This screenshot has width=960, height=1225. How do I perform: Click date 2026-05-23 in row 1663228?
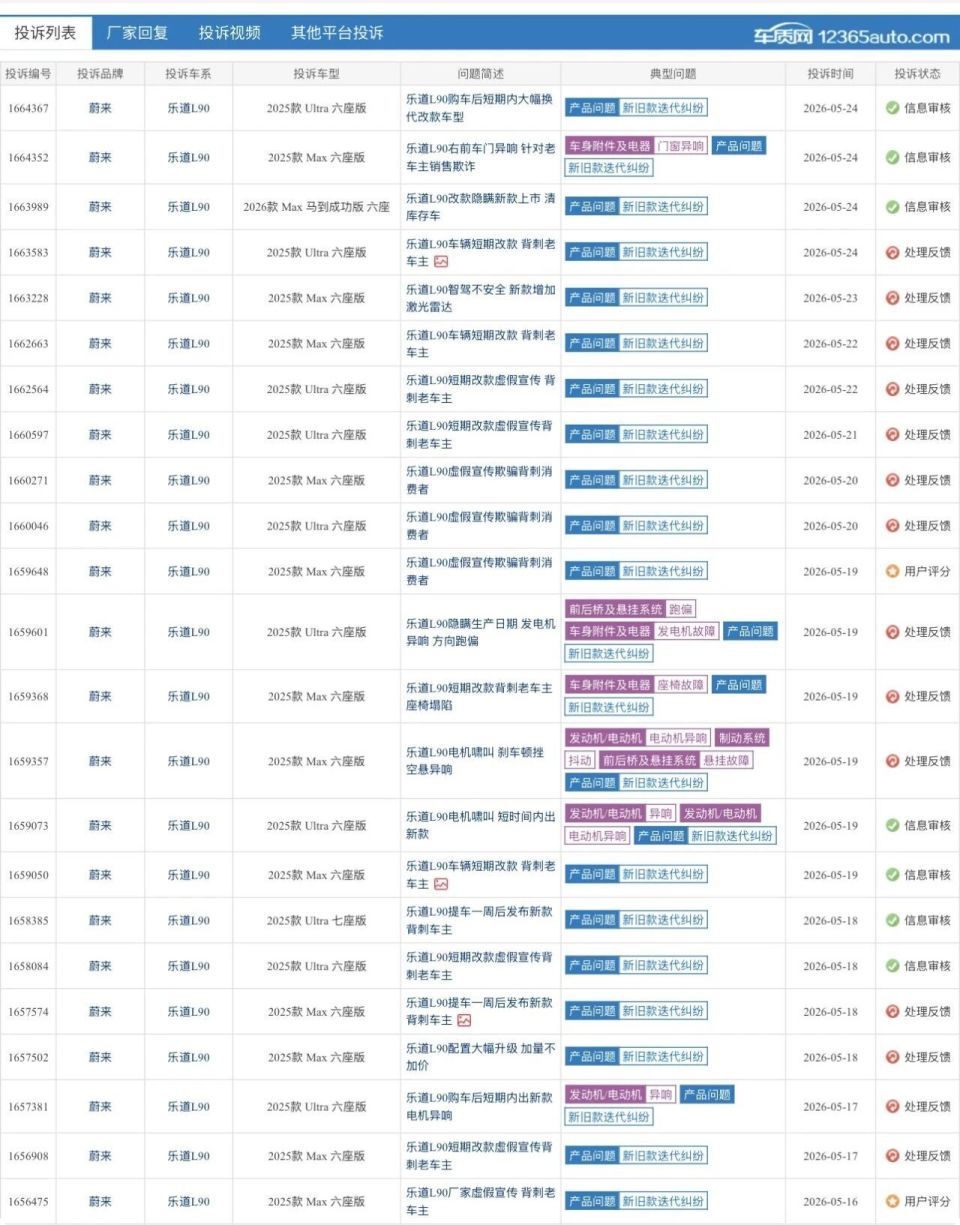click(831, 298)
